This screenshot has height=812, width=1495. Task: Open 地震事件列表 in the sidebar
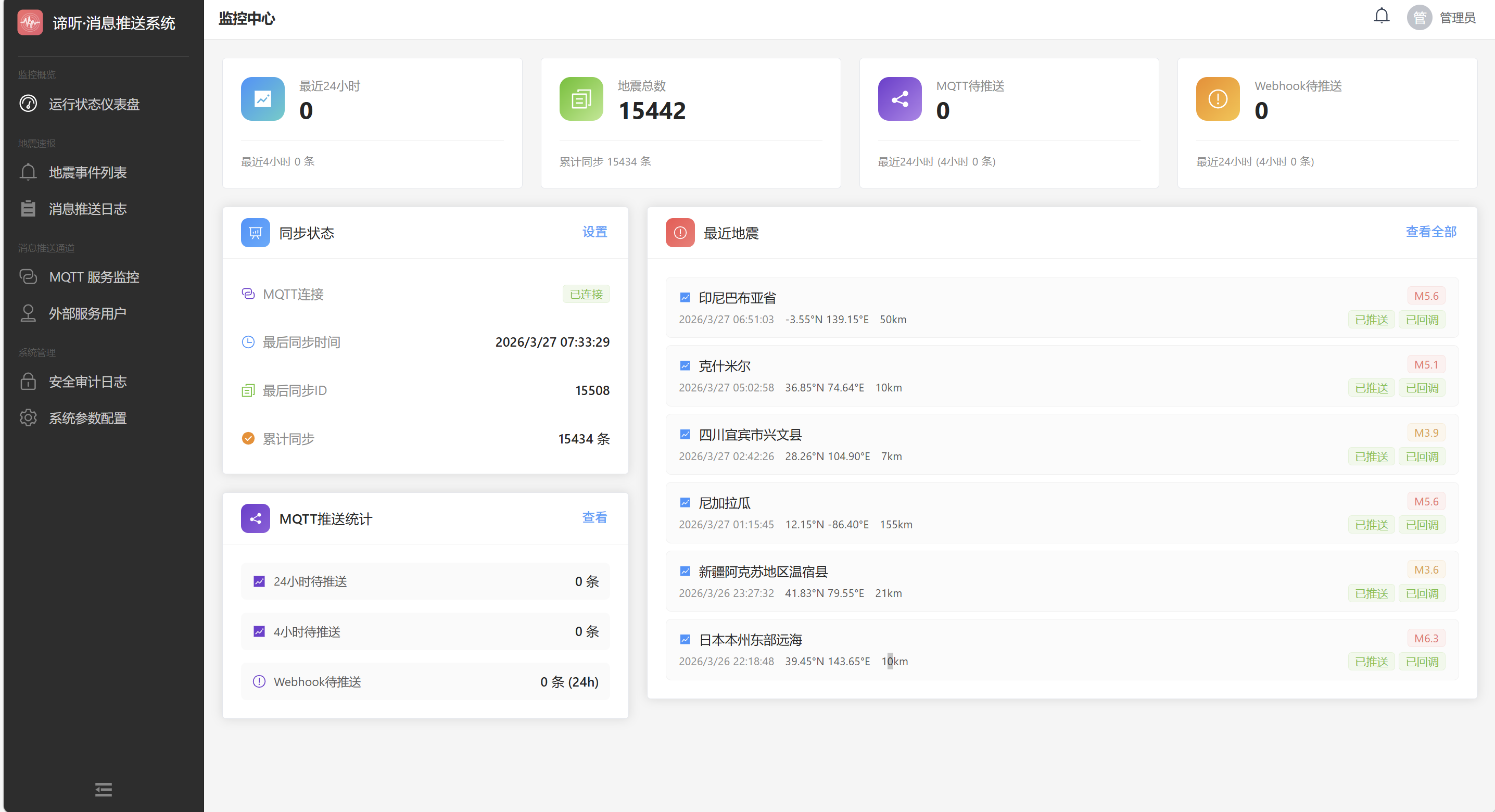pyautogui.click(x=87, y=172)
